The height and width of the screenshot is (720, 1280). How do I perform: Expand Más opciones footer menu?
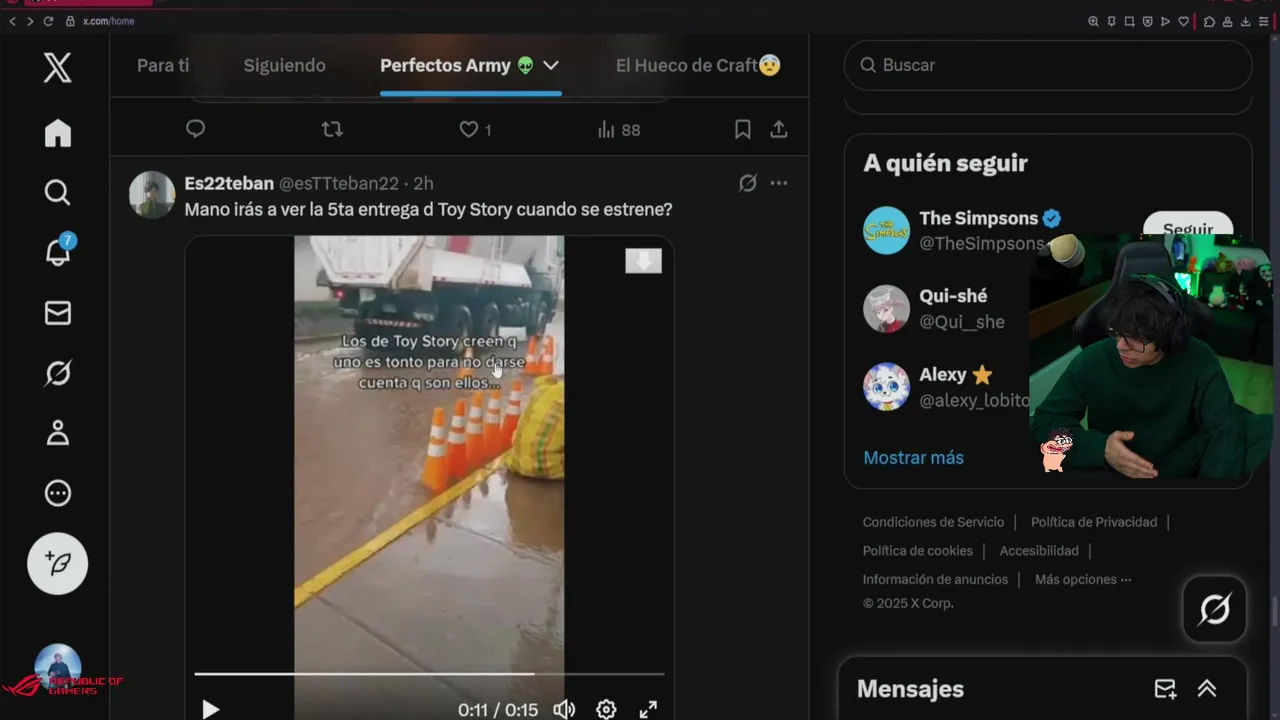click(x=1083, y=579)
